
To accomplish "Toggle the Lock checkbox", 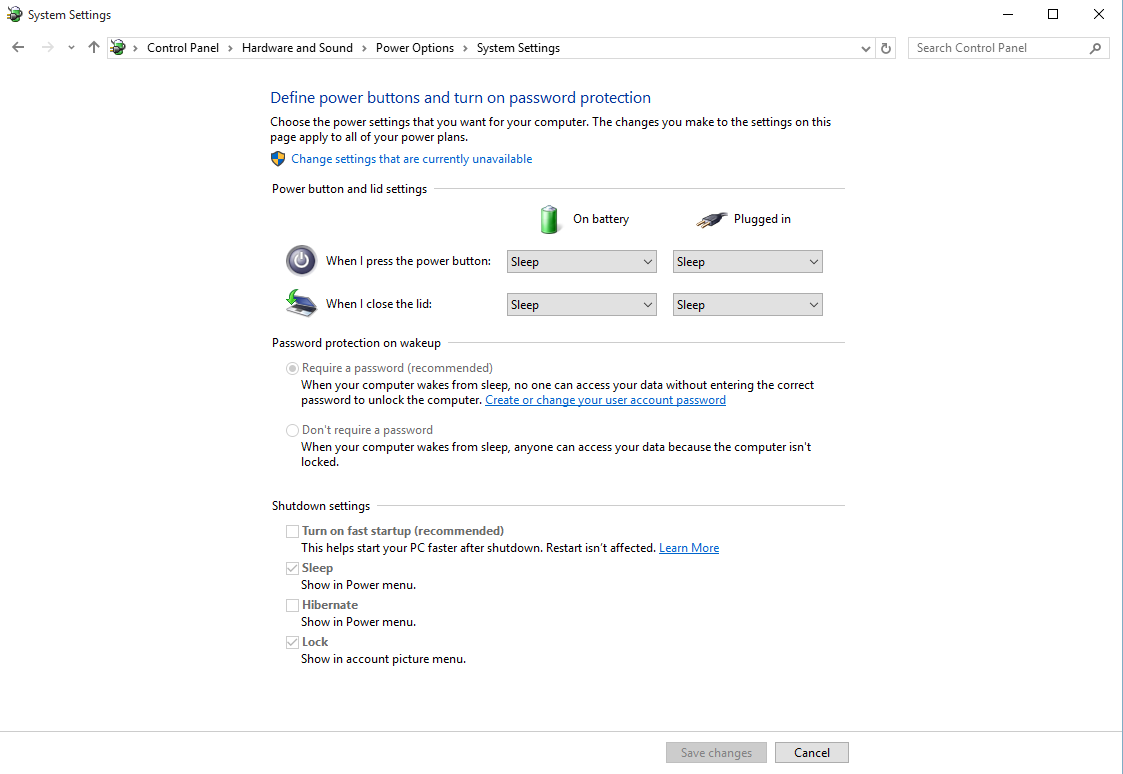I will pyautogui.click(x=292, y=642).
